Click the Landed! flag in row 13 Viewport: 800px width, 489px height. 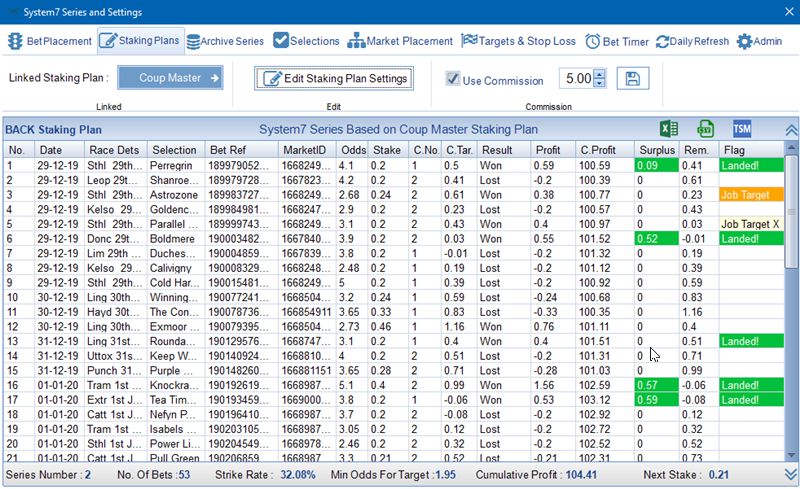coord(751,341)
